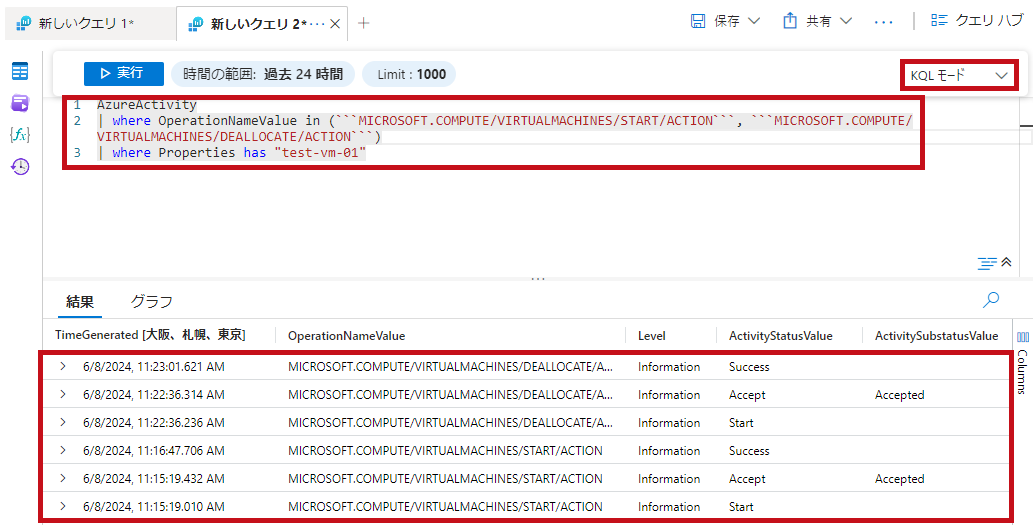Click the format query icon
The width and height of the screenshot is (1033, 525).
tap(987, 263)
